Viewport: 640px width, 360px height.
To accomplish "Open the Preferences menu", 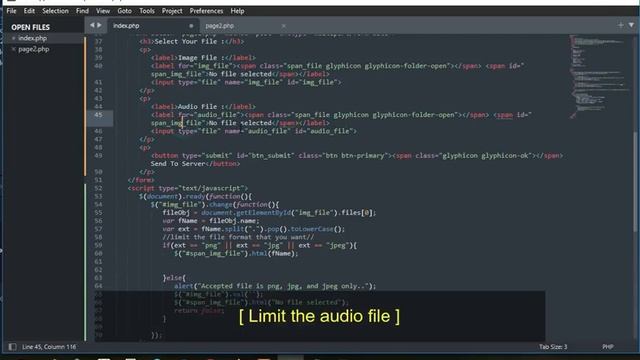I will 206,11.
